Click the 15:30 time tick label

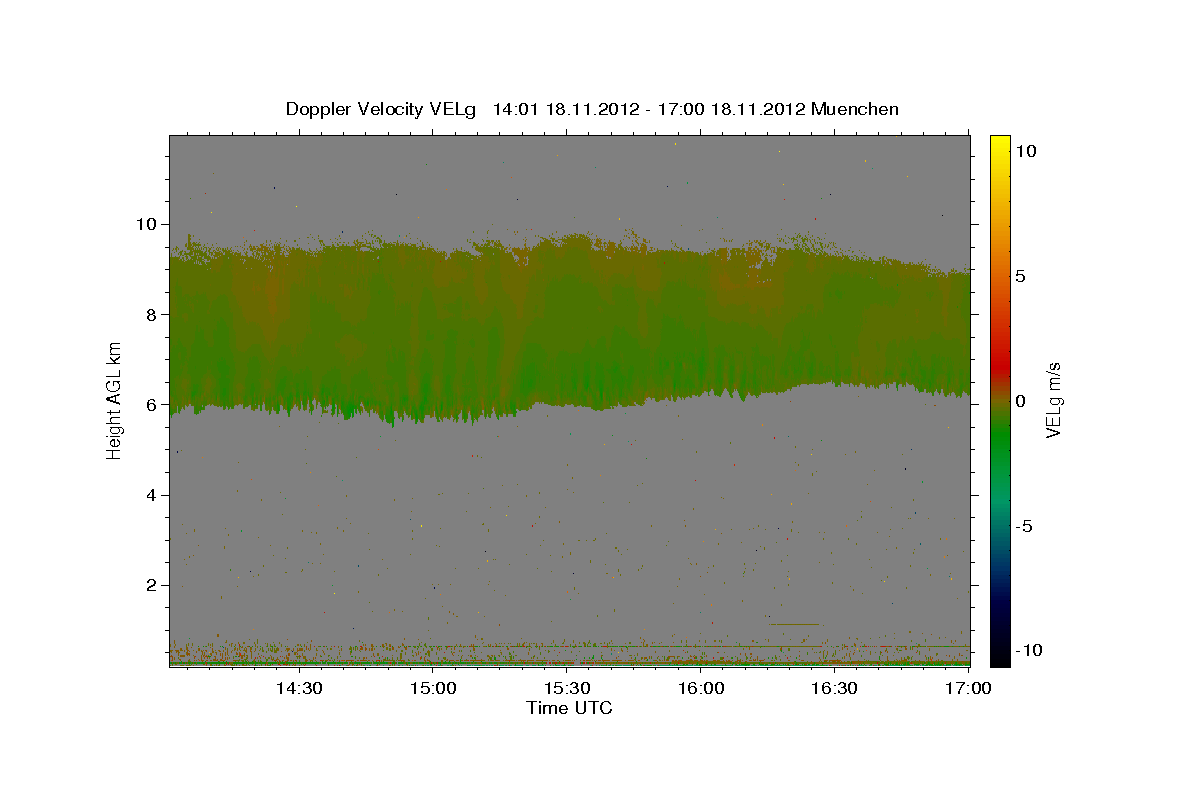[567, 689]
